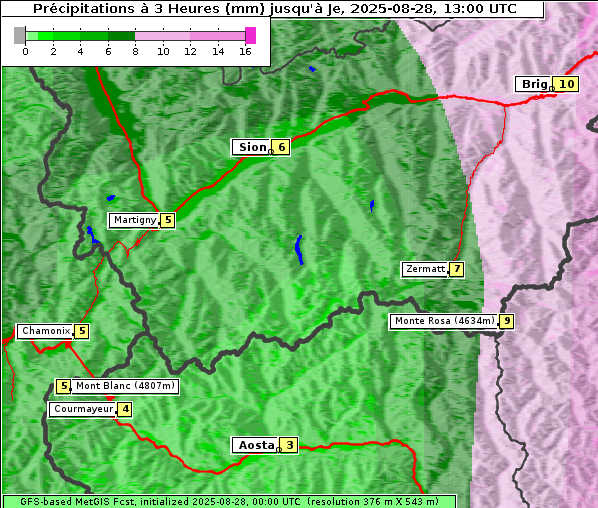Click Sion's yellow precipitation value 6
The image size is (598, 508).
pos(281,147)
